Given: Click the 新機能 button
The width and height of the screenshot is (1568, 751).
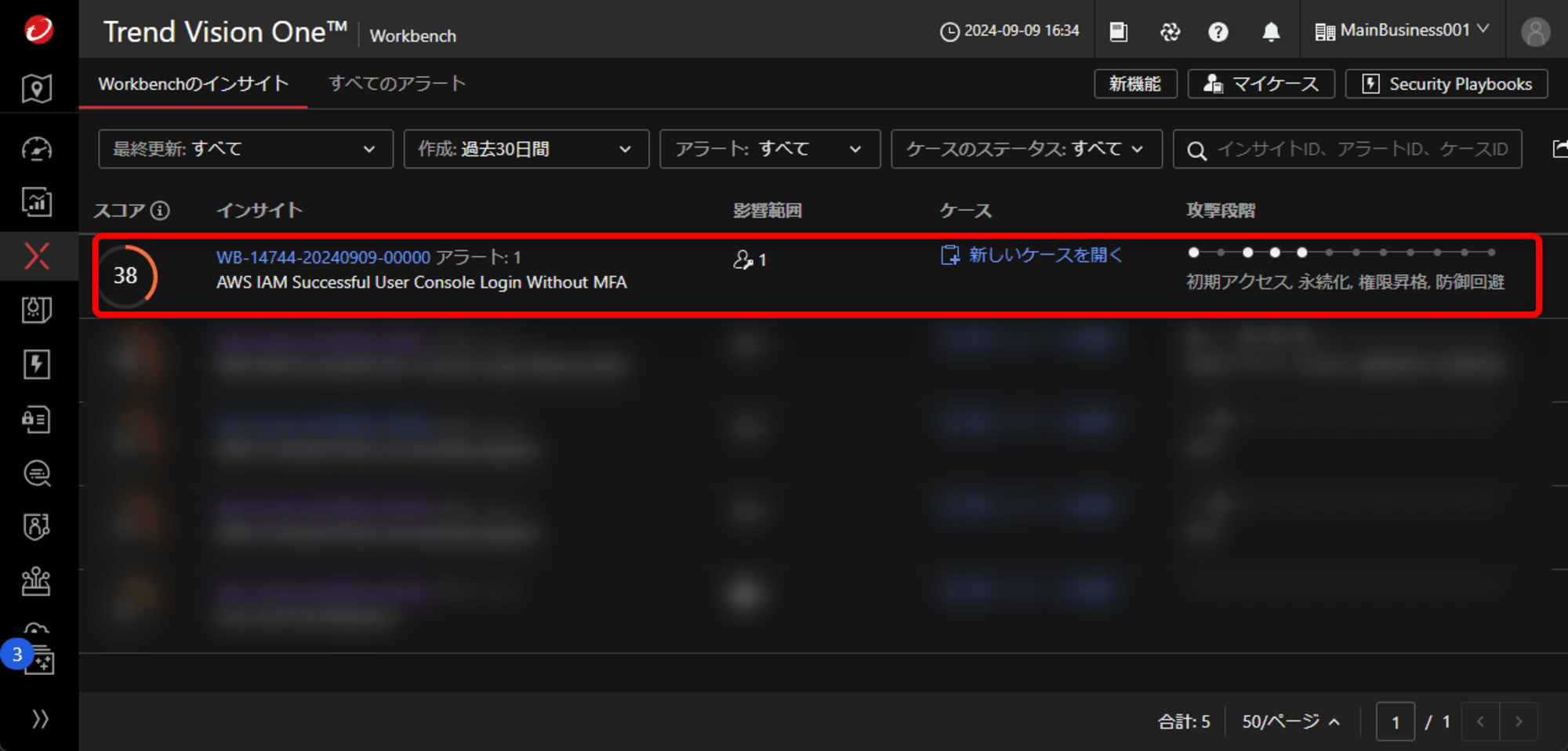Looking at the screenshot, I should click(1135, 84).
